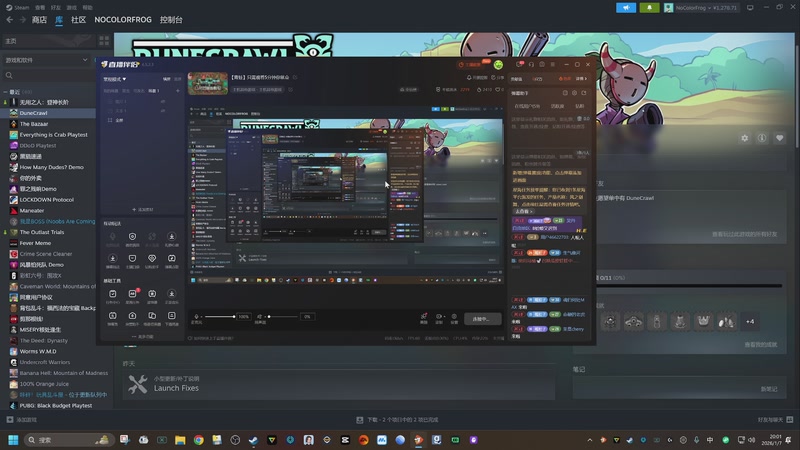Image resolution: width=800 pixels, height=450 pixels.
Task: Toggle visibility of second source in scene list
Action: [163, 111]
